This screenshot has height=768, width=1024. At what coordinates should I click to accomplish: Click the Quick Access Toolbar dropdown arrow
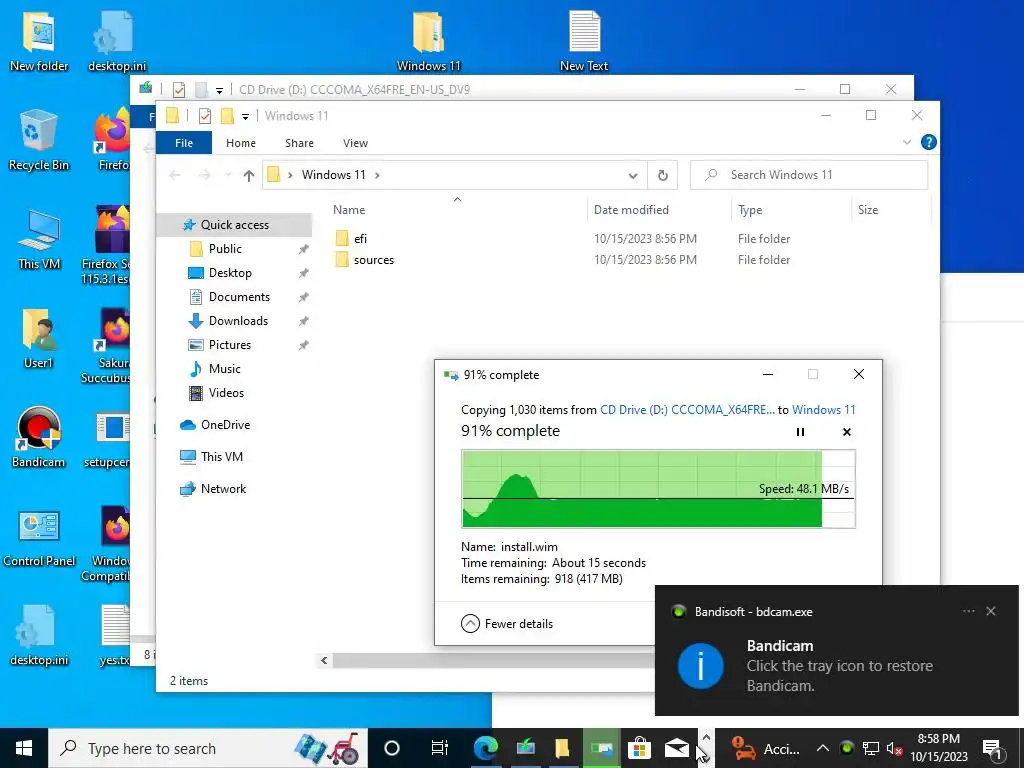tap(245, 116)
